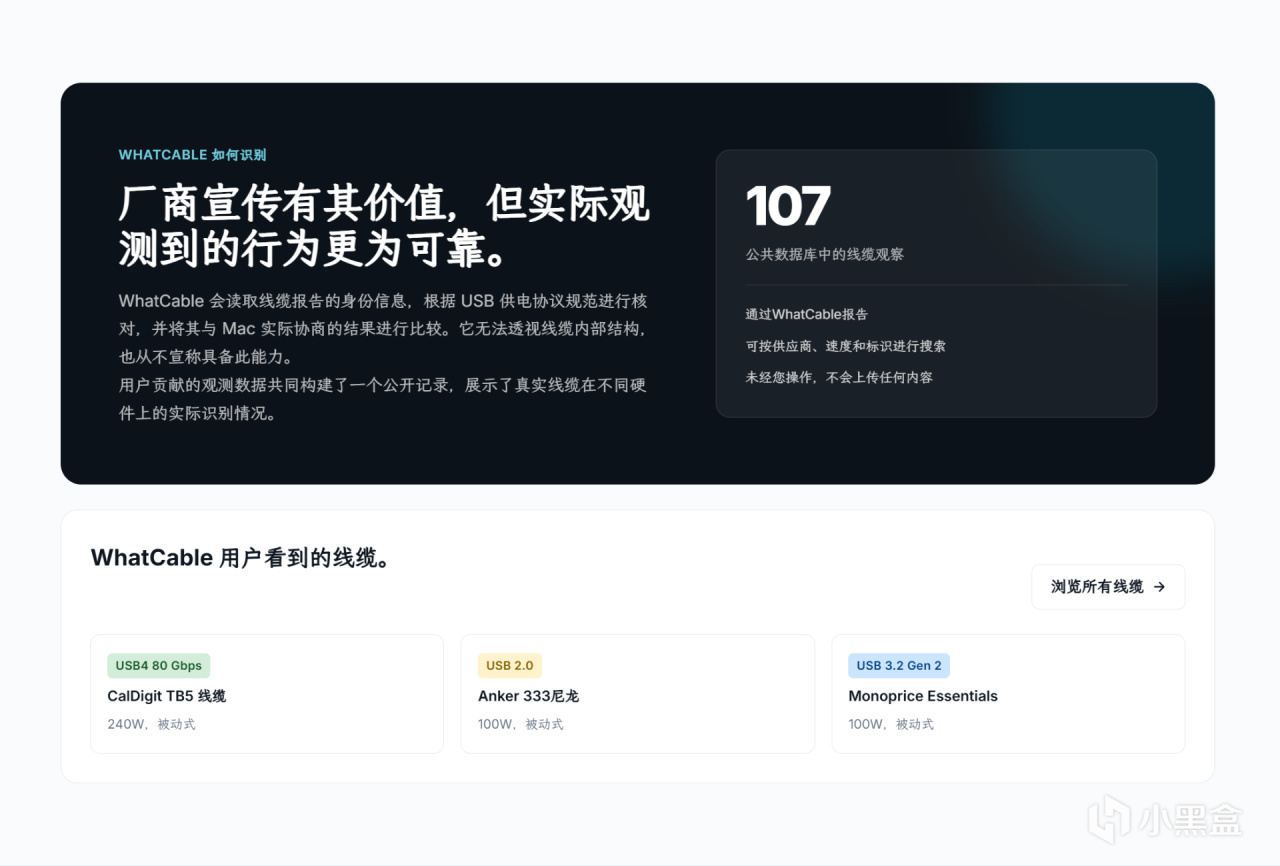Open the Monoprice Essentials cable card
Screen dimensions: 1280x866
(x=1008, y=694)
